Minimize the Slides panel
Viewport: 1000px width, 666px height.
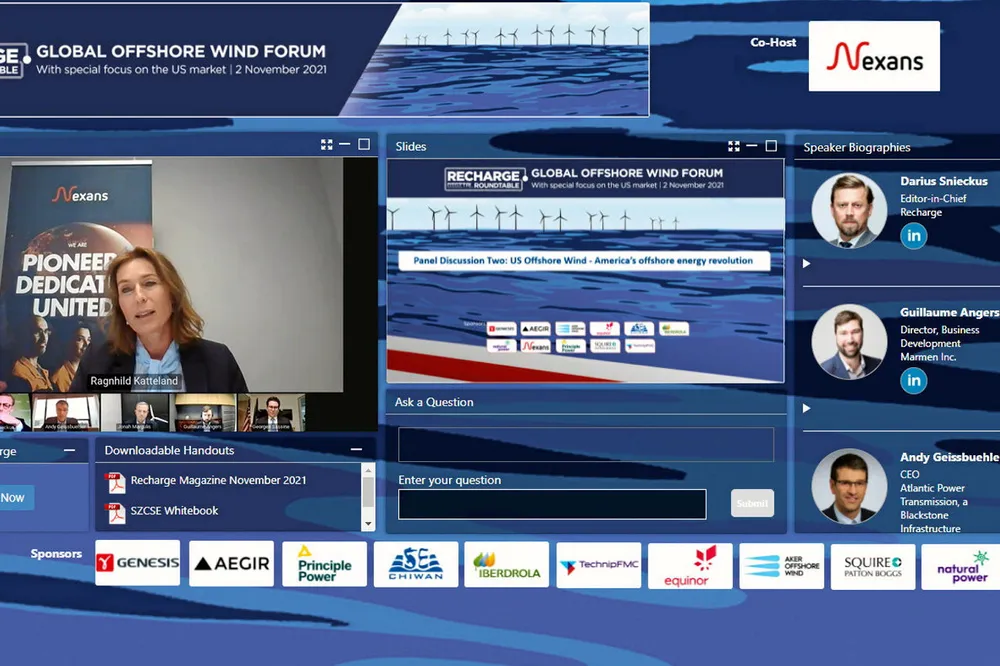click(x=752, y=146)
